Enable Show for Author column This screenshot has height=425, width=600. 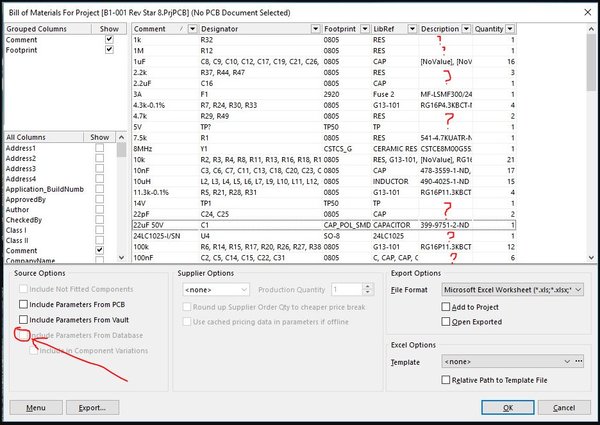pos(99,209)
